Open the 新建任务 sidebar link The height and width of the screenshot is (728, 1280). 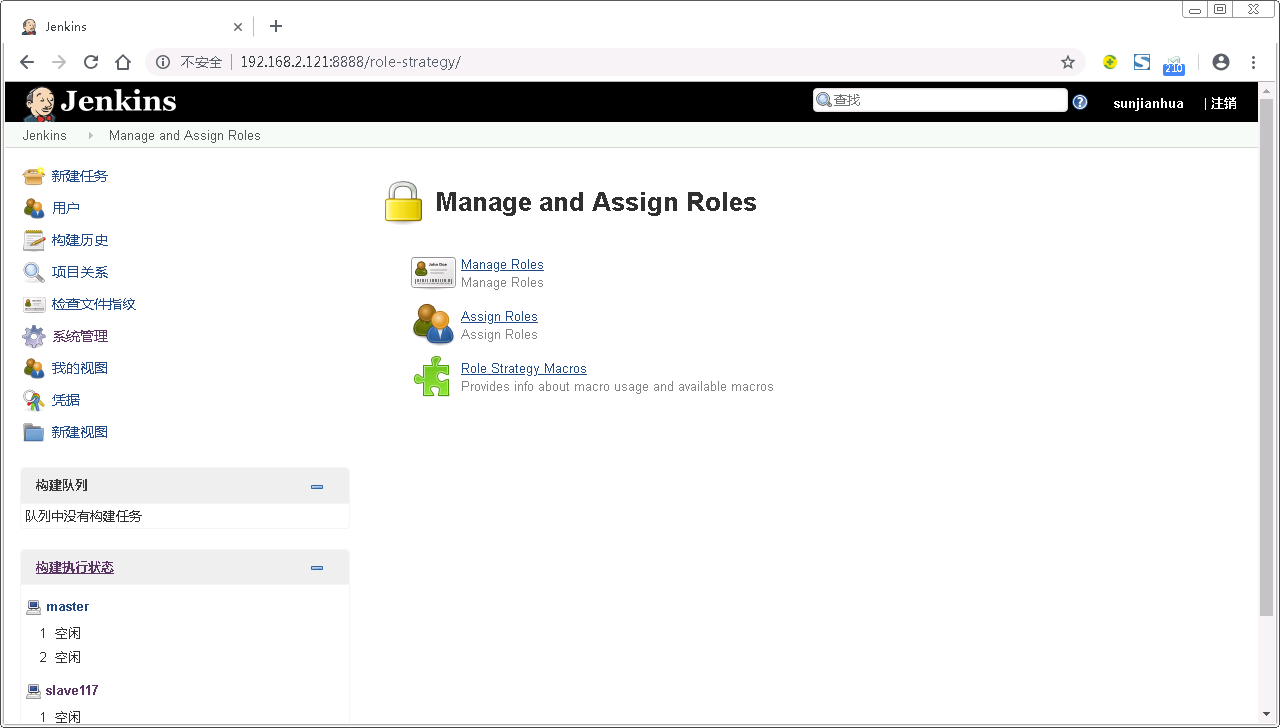tap(80, 176)
